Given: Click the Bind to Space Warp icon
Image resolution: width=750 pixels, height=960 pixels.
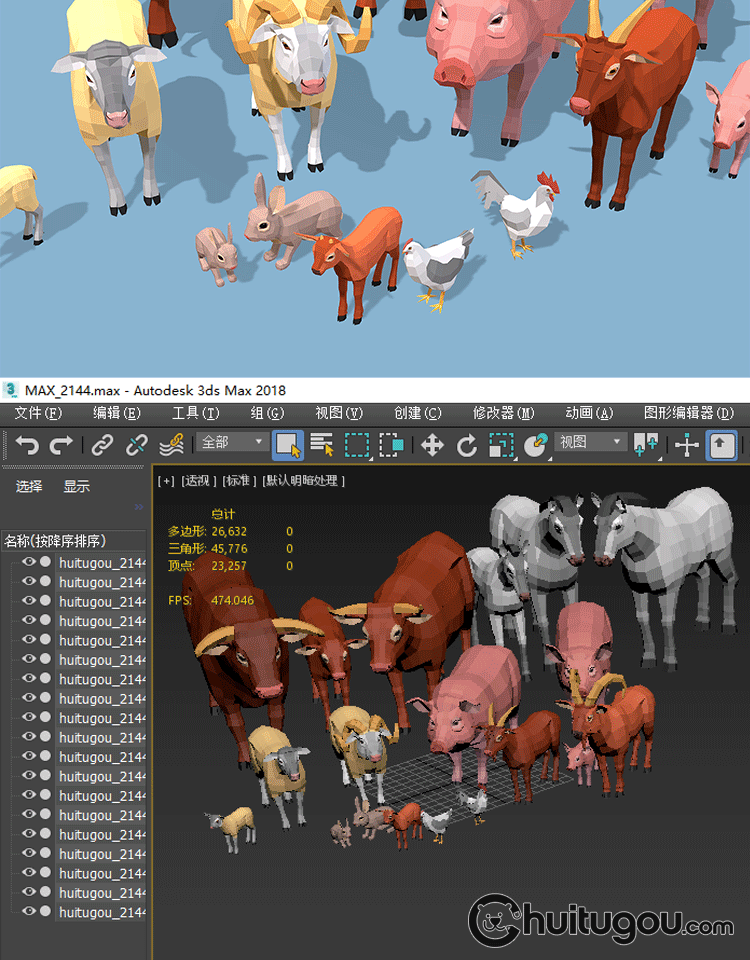Looking at the screenshot, I should 171,444.
